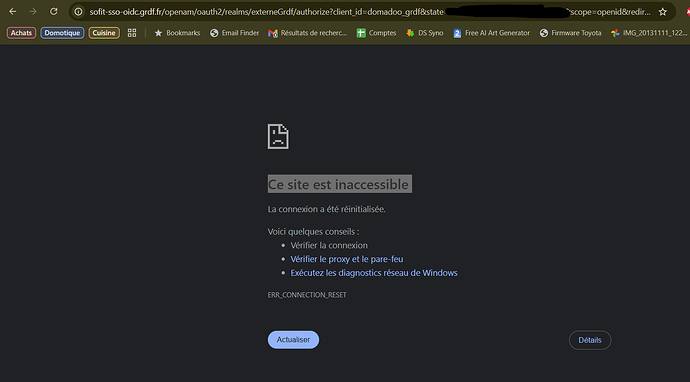The width and height of the screenshot is (690, 382).
Task: Expand the Cuisine tab group
Action: (x=104, y=33)
